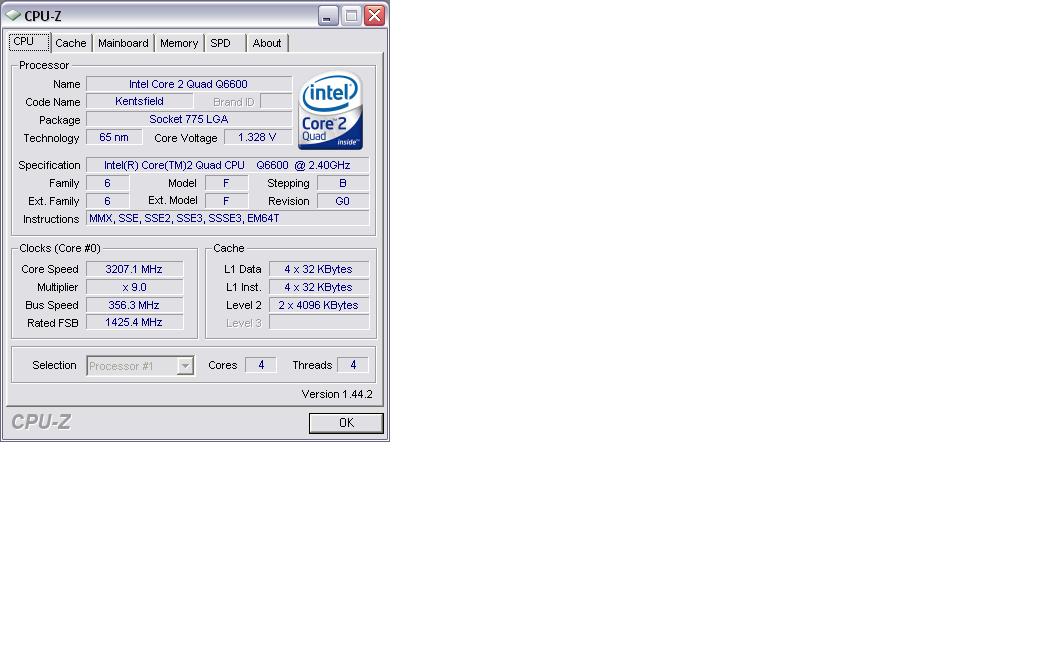1043x647 pixels.
Task: Click the OK button
Action: 346,423
